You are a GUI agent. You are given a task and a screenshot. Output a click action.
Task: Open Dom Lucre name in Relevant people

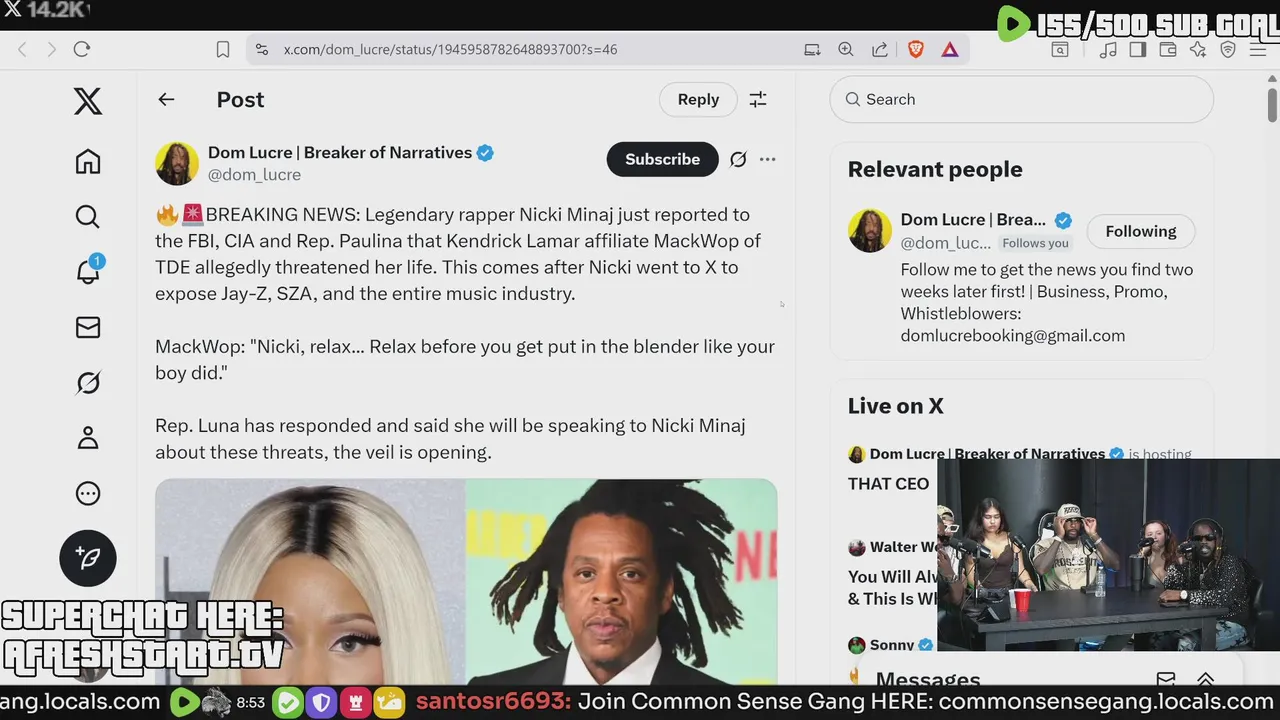973,220
